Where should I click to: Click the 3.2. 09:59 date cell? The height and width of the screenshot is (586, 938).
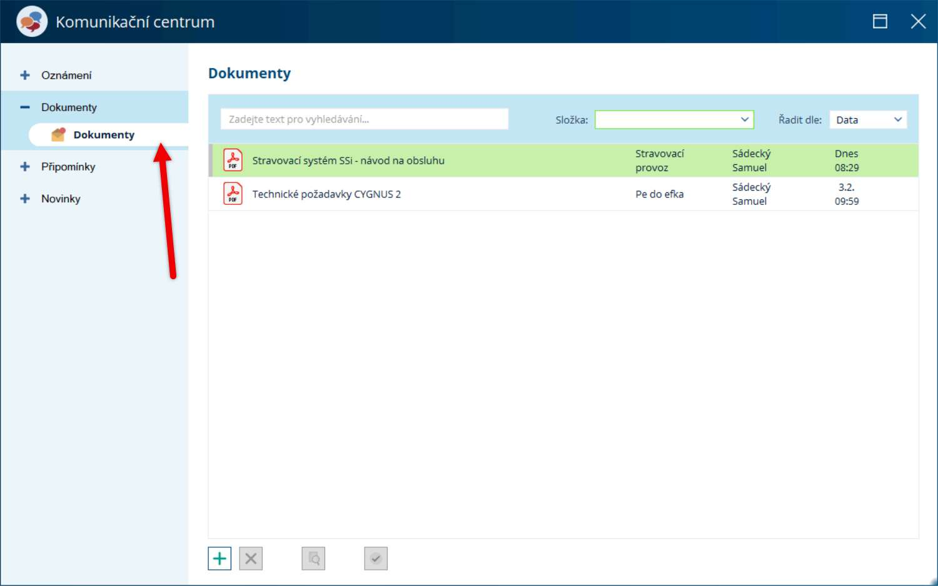pyautogui.click(x=846, y=194)
